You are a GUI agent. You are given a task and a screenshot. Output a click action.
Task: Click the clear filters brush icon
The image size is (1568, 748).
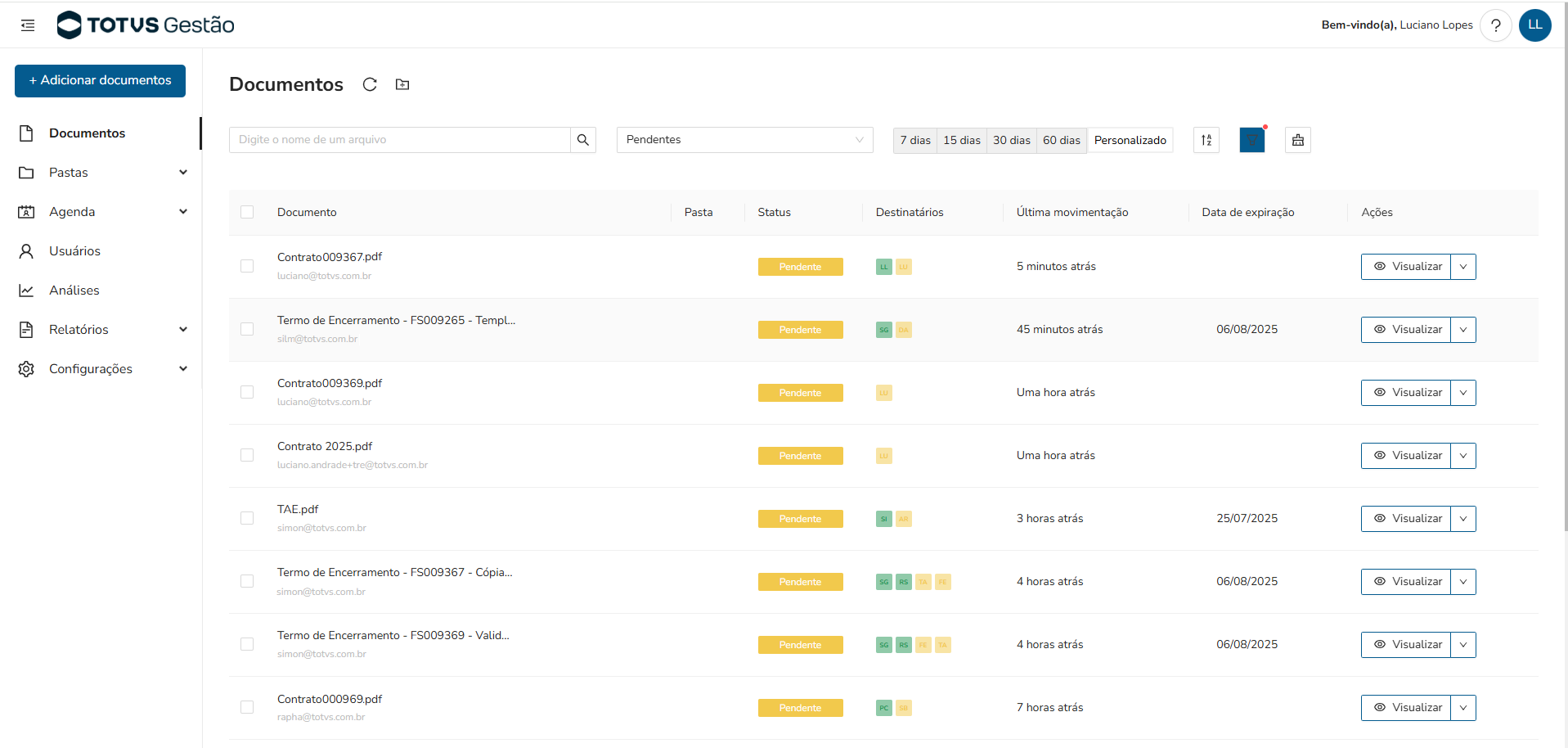coord(1298,140)
